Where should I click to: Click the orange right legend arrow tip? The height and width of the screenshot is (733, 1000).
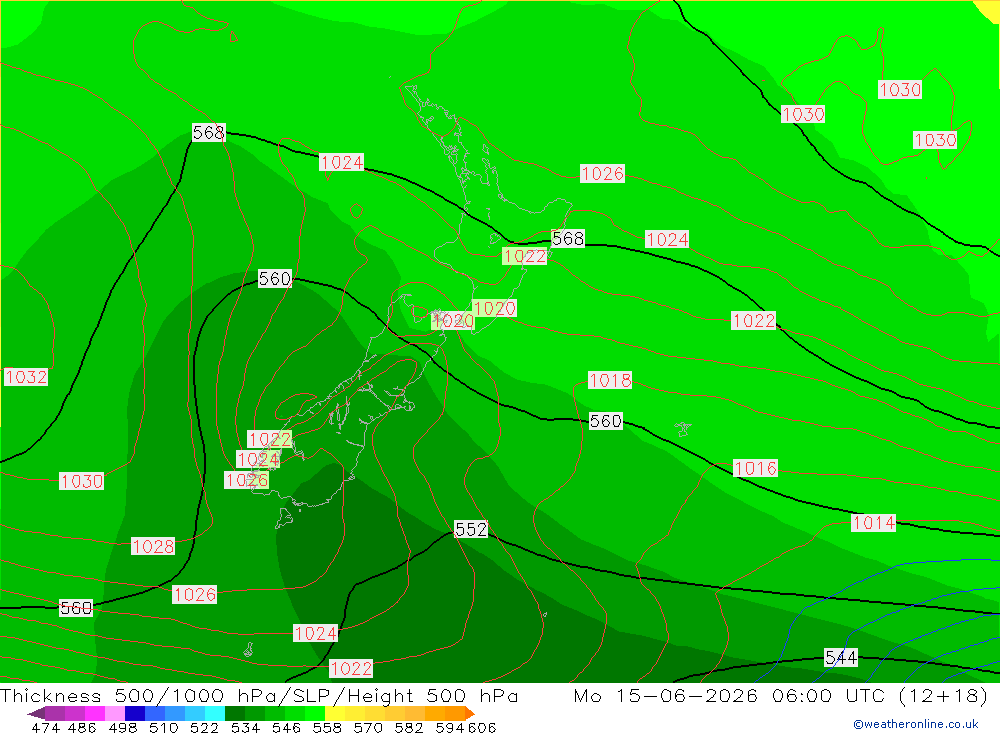(470, 713)
